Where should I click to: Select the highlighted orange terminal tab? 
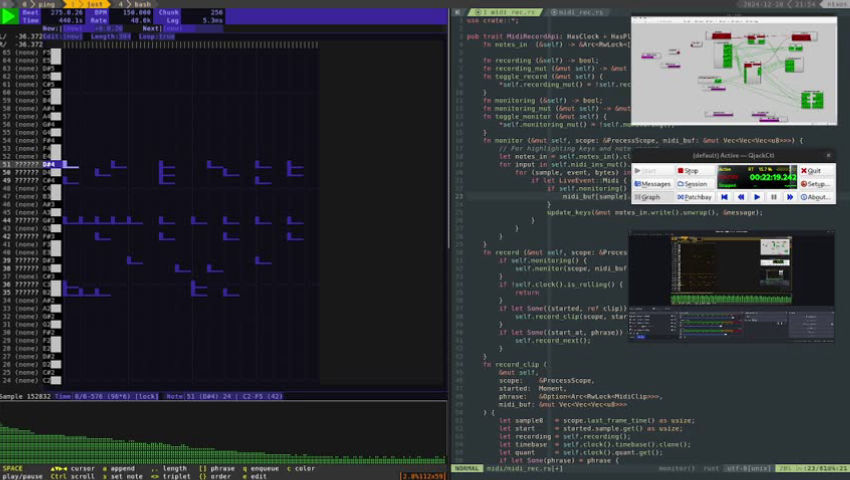[89, 4]
